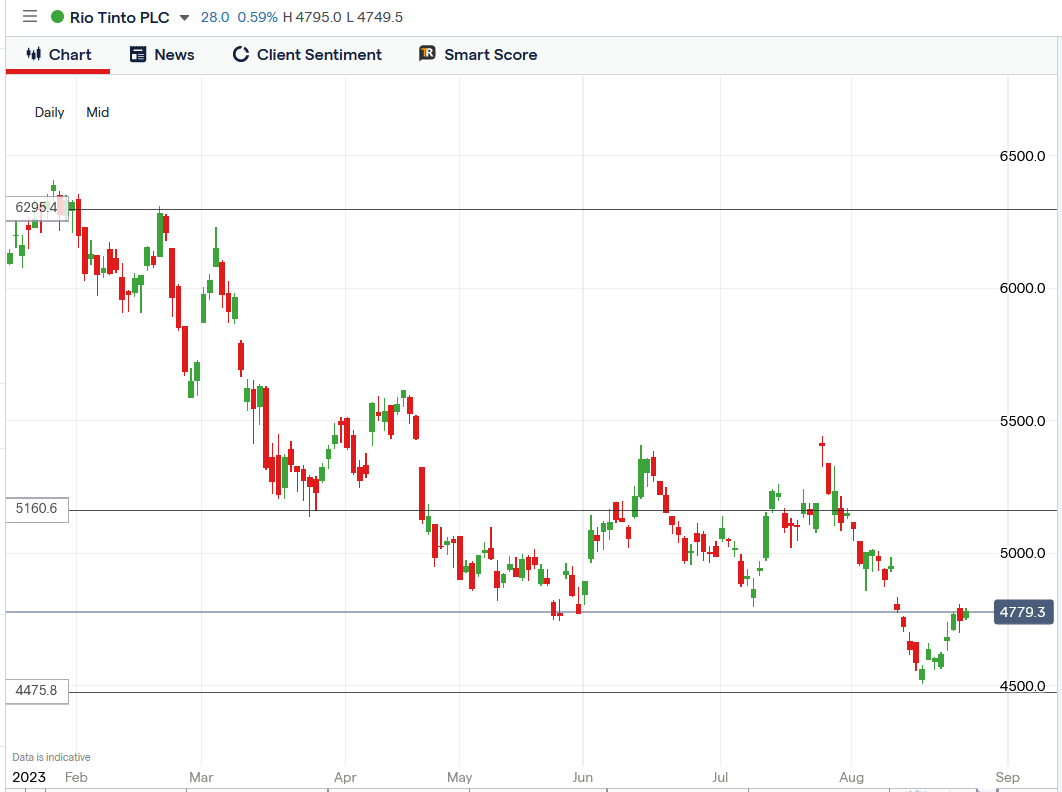The height and width of the screenshot is (792, 1062).
Task: Expand the Rio Tinto PLC dropdown arrow
Action: tap(184, 18)
